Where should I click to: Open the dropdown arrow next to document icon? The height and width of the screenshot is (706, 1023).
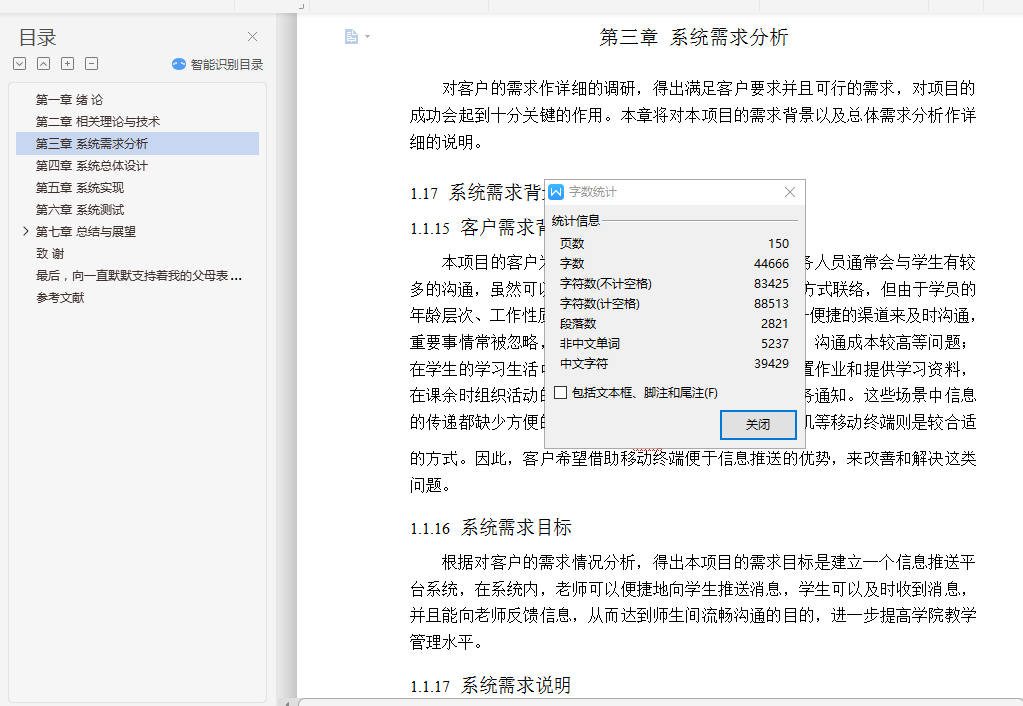(367, 37)
